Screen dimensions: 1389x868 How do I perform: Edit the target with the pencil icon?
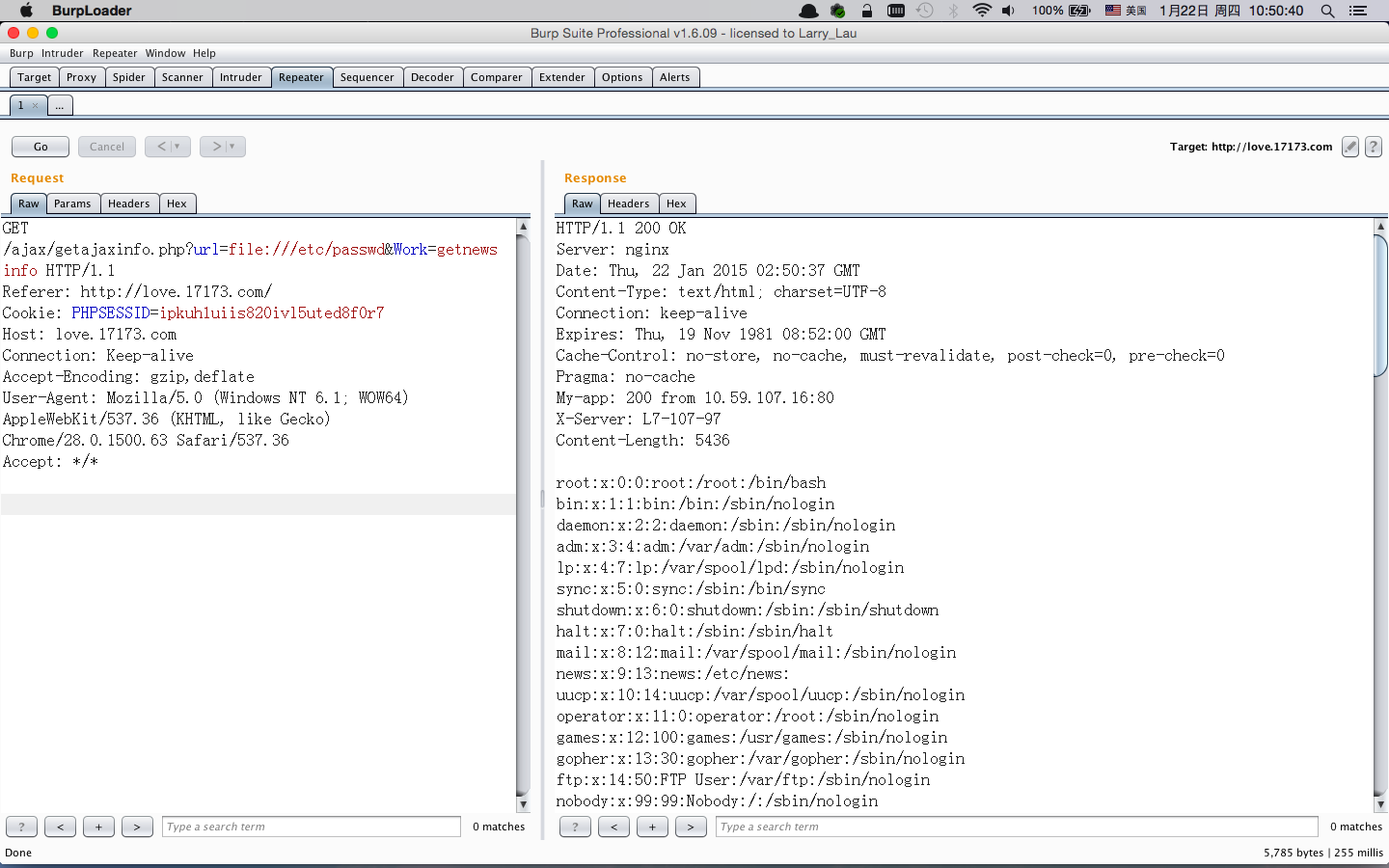[1350, 147]
